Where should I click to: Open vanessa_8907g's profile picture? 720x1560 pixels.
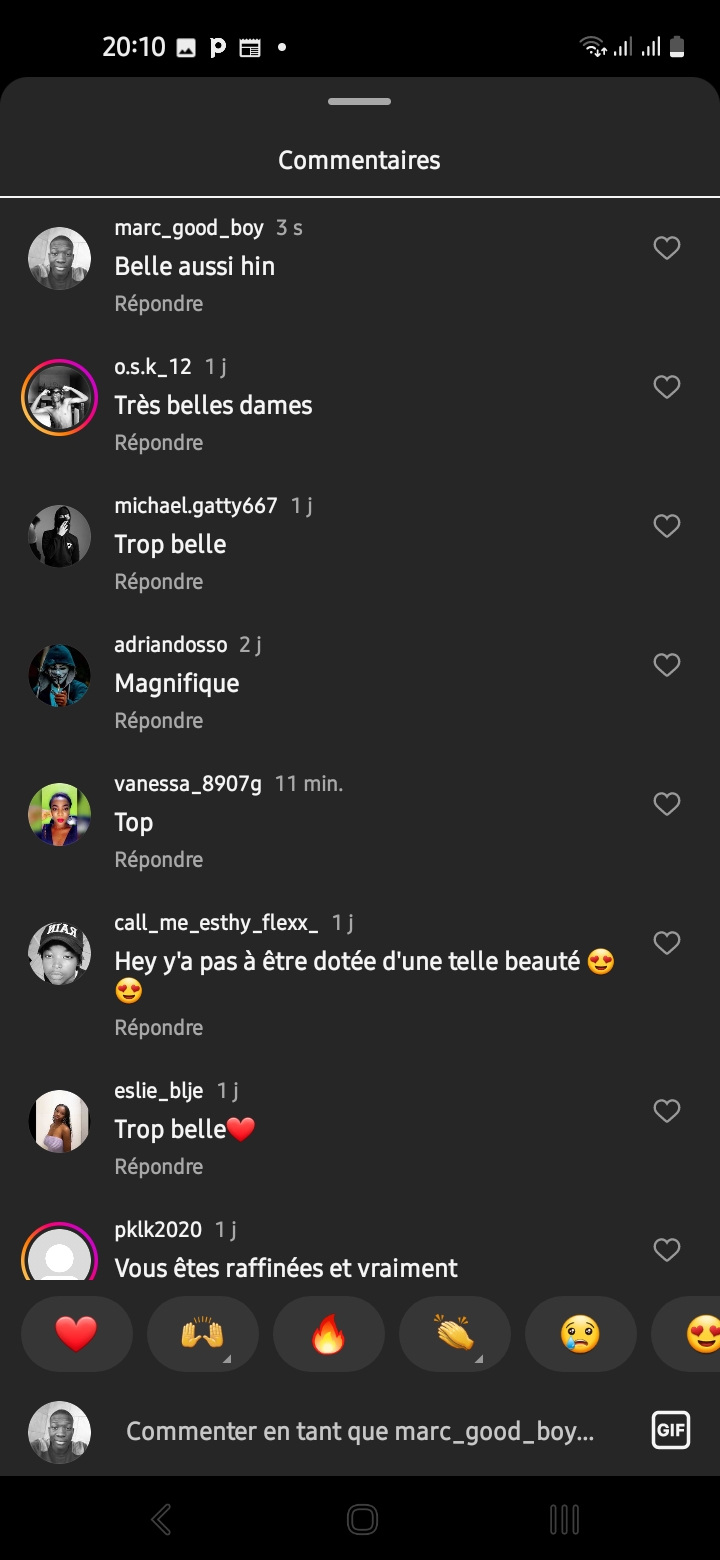[59, 814]
